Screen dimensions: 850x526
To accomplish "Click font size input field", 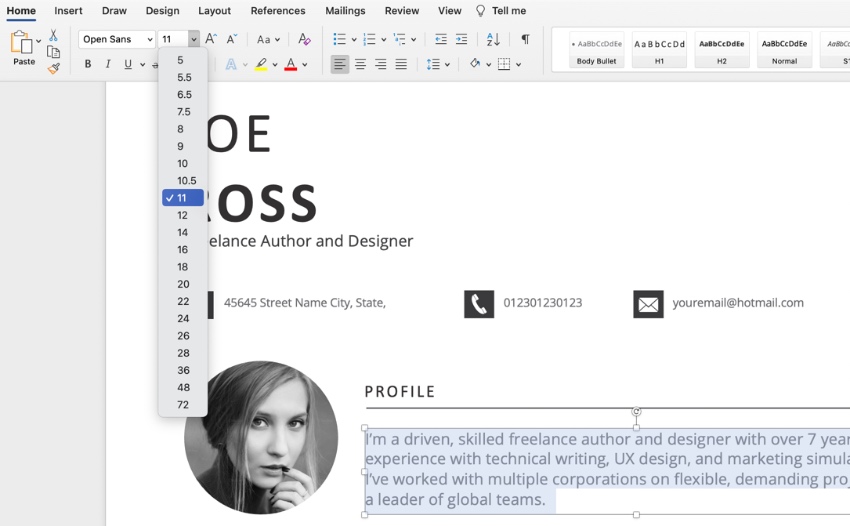I will click(173, 39).
